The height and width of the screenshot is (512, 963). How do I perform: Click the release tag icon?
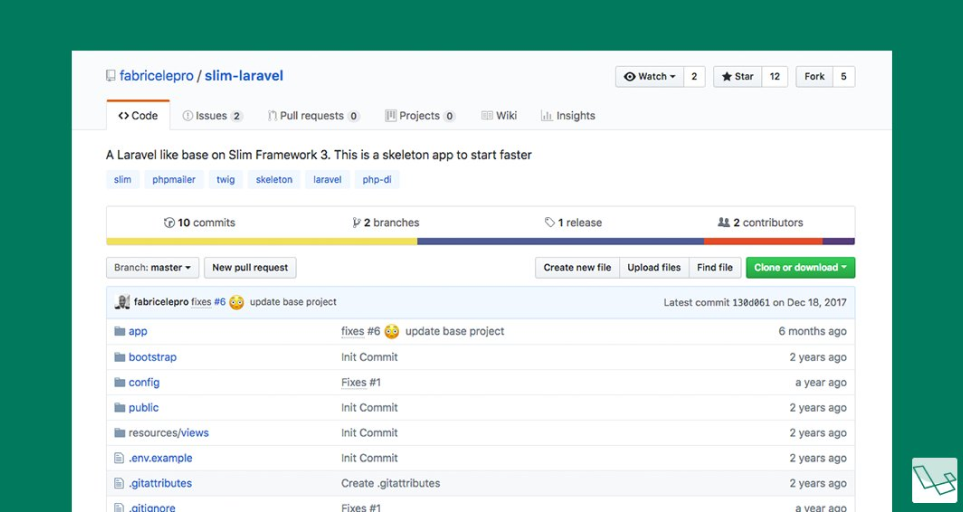coord(549,223)
